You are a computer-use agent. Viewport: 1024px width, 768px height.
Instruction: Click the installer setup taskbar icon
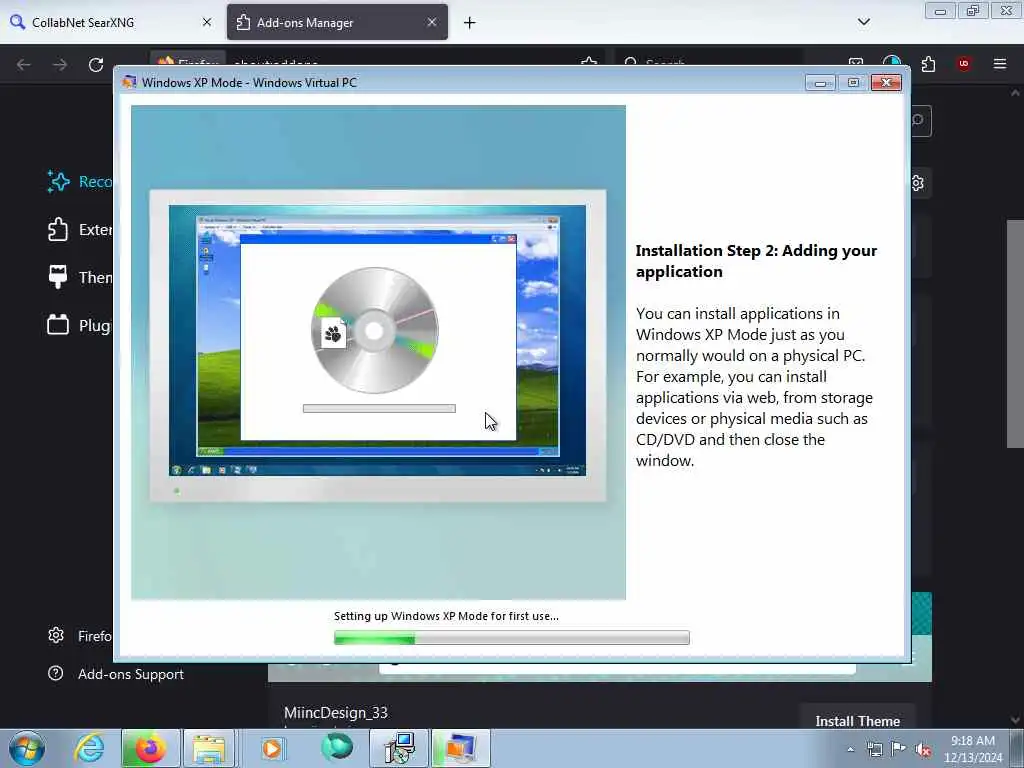(x=399, y=748)
